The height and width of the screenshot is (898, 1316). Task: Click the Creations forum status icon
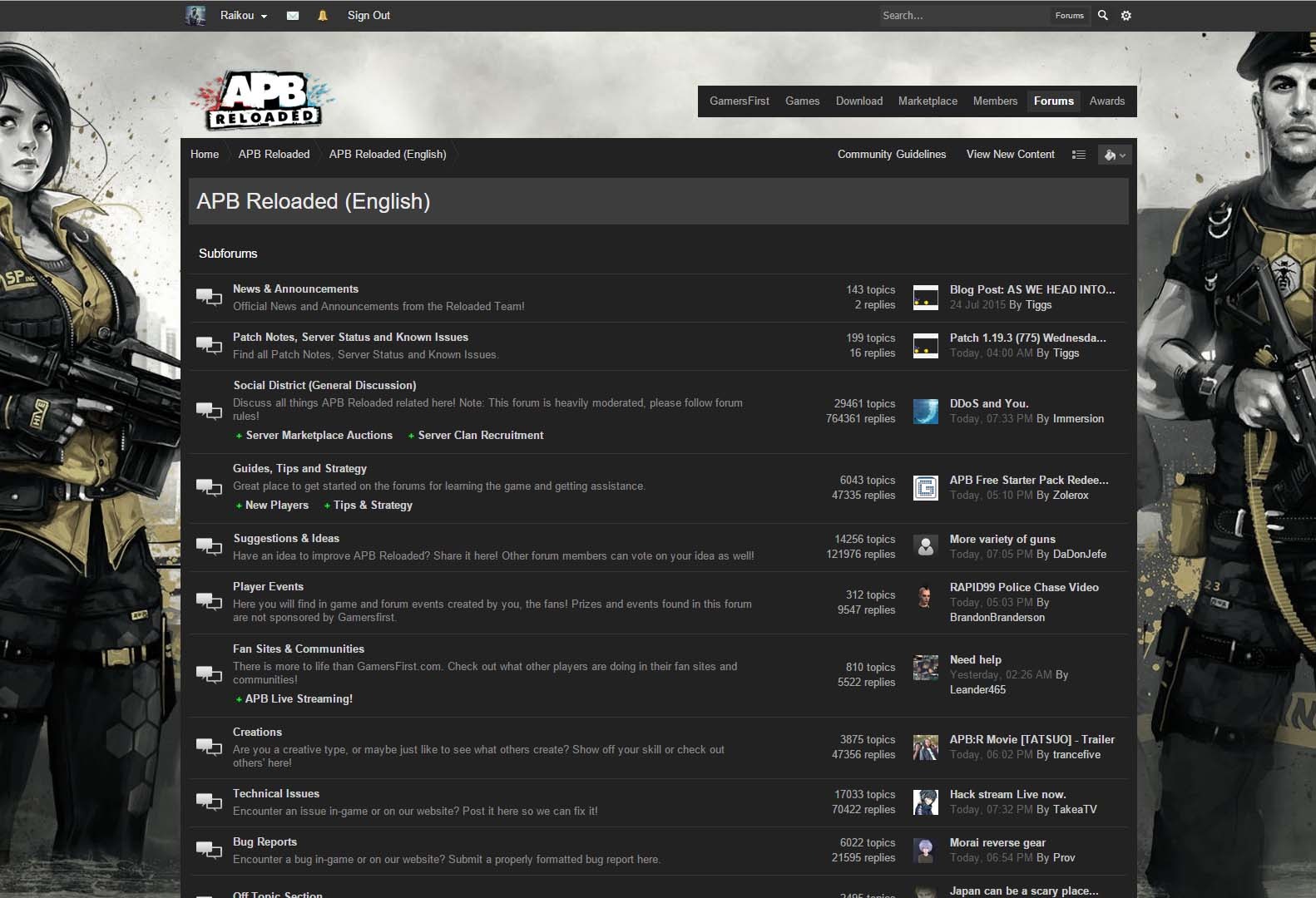click(209, 747)
